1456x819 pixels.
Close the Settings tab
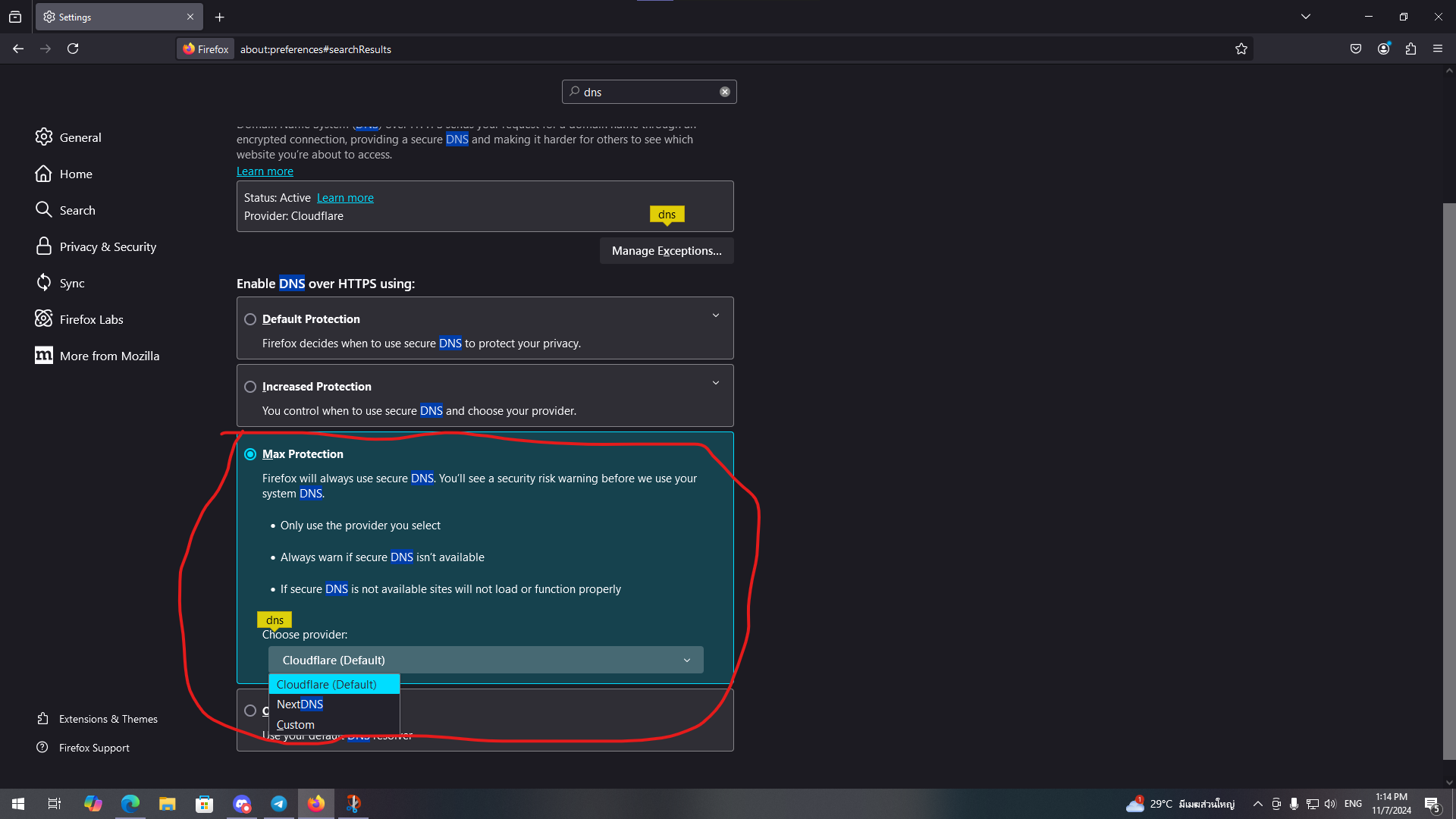click(x=190, y=17)
